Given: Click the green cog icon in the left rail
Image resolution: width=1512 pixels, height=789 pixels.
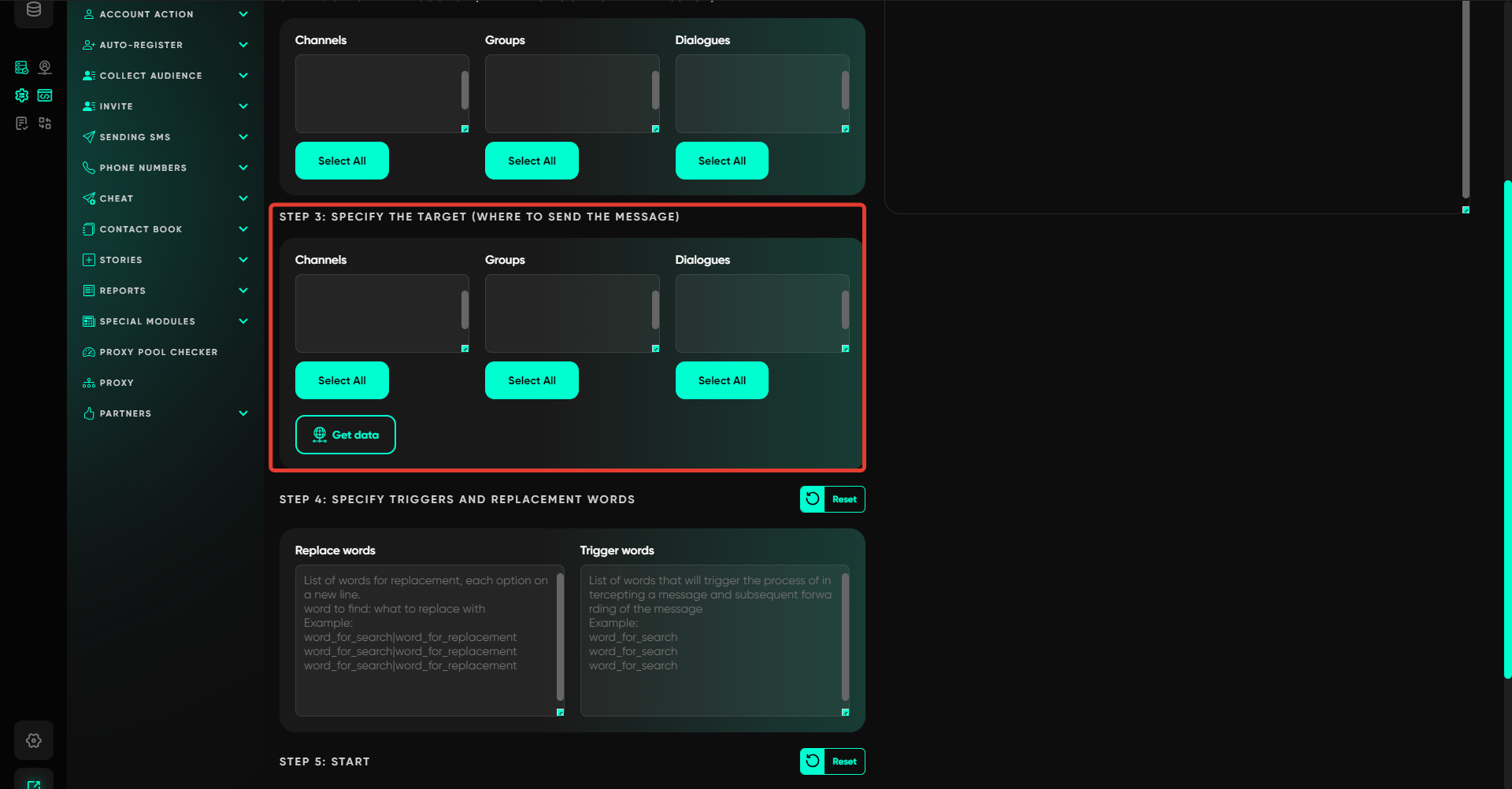Looking at the screenshot, I should 22,95.
